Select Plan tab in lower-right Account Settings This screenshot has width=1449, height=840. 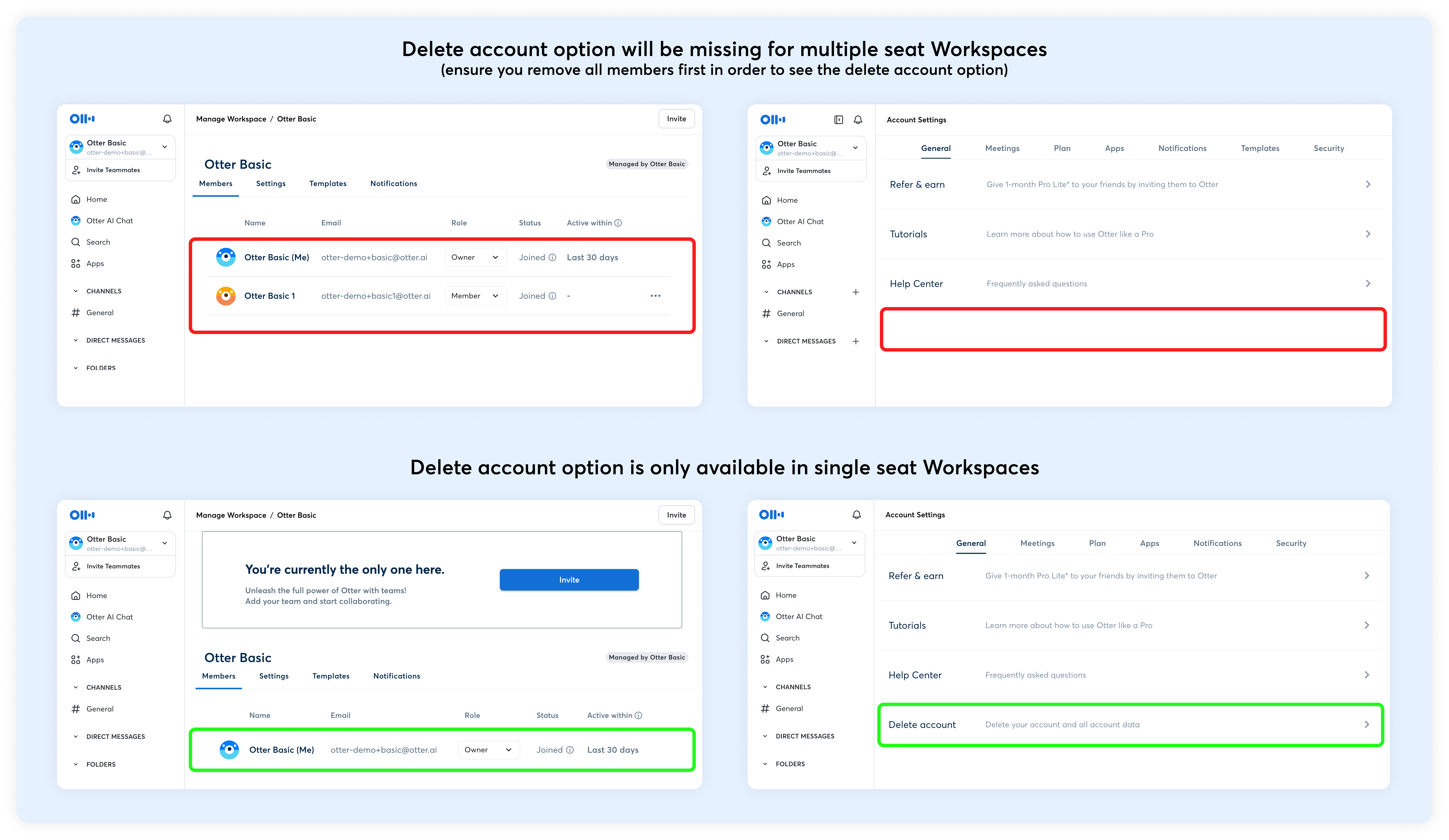click(x=1097, y=544)
